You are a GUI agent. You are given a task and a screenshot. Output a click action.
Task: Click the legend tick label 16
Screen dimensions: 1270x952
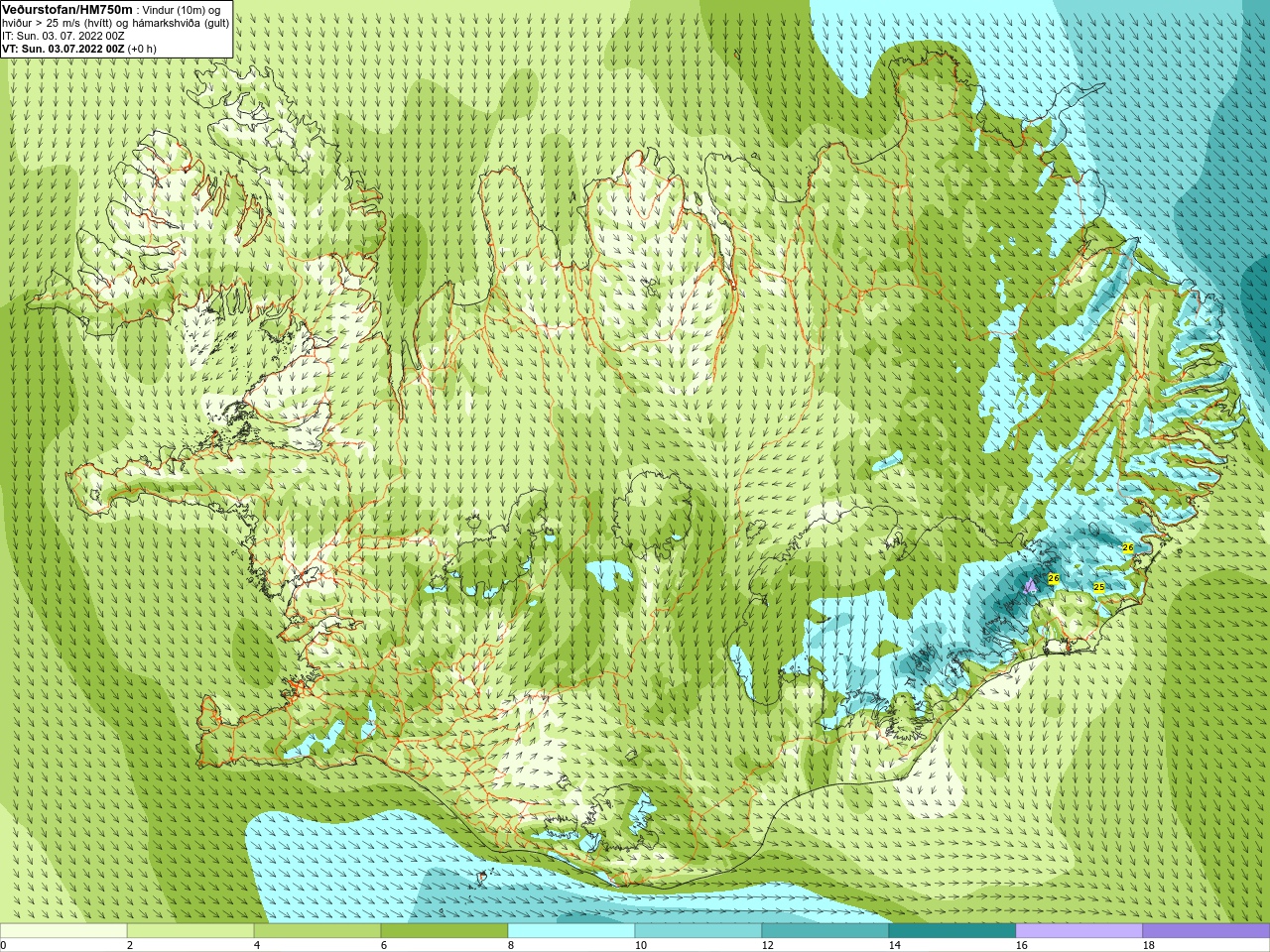pos(1022,945)
